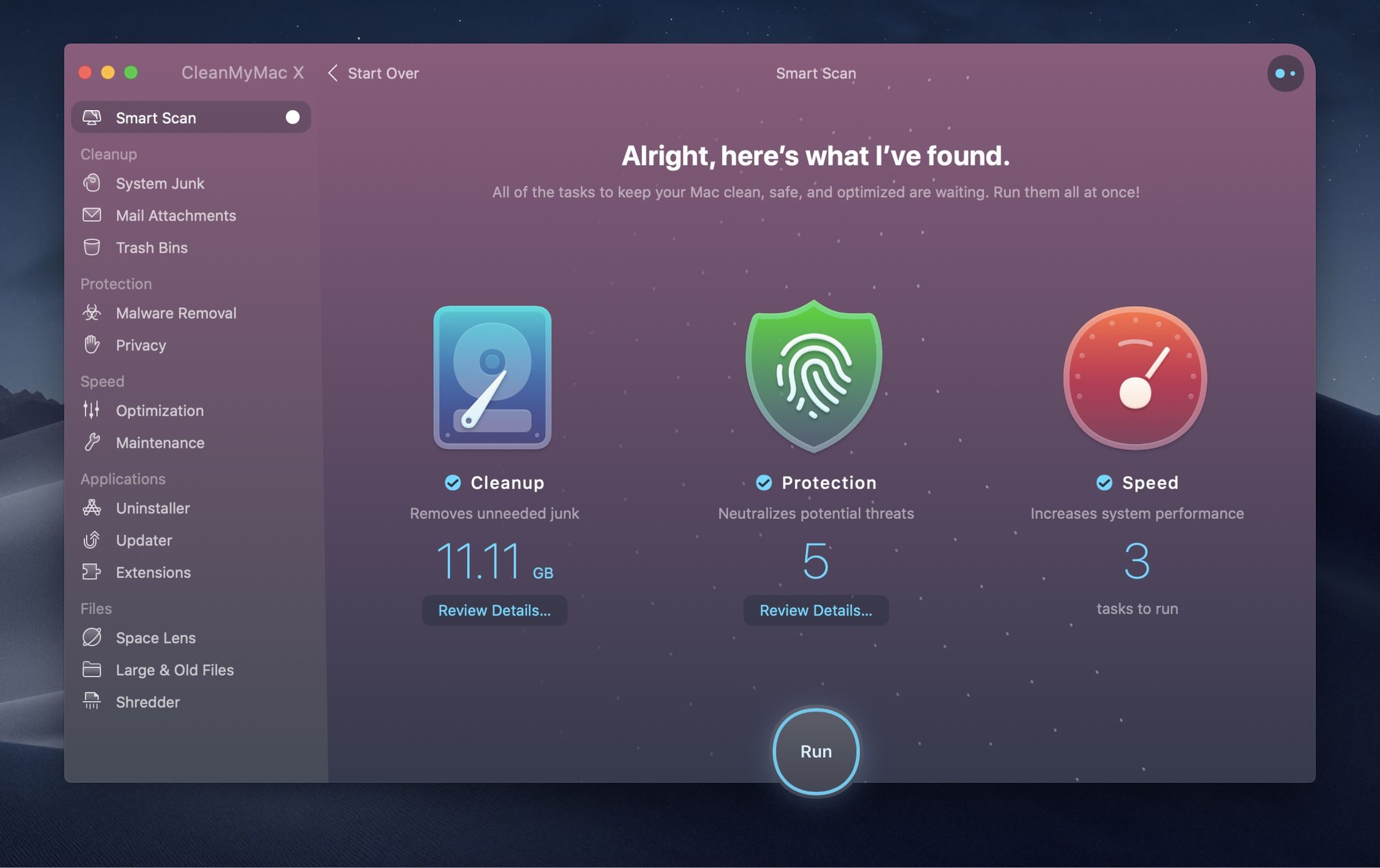Click the Shredder icon

92,701
